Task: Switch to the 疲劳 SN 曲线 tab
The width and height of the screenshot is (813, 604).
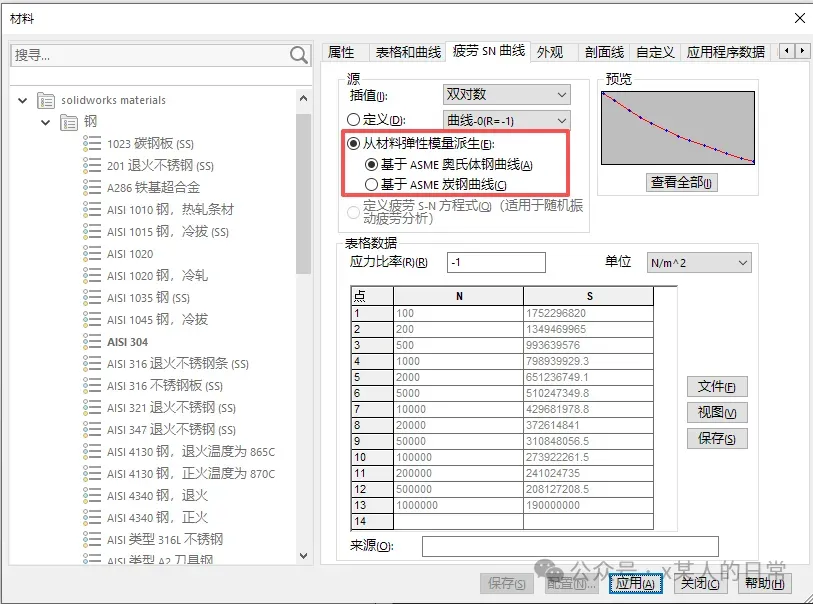Action: (x=488, y=51)
